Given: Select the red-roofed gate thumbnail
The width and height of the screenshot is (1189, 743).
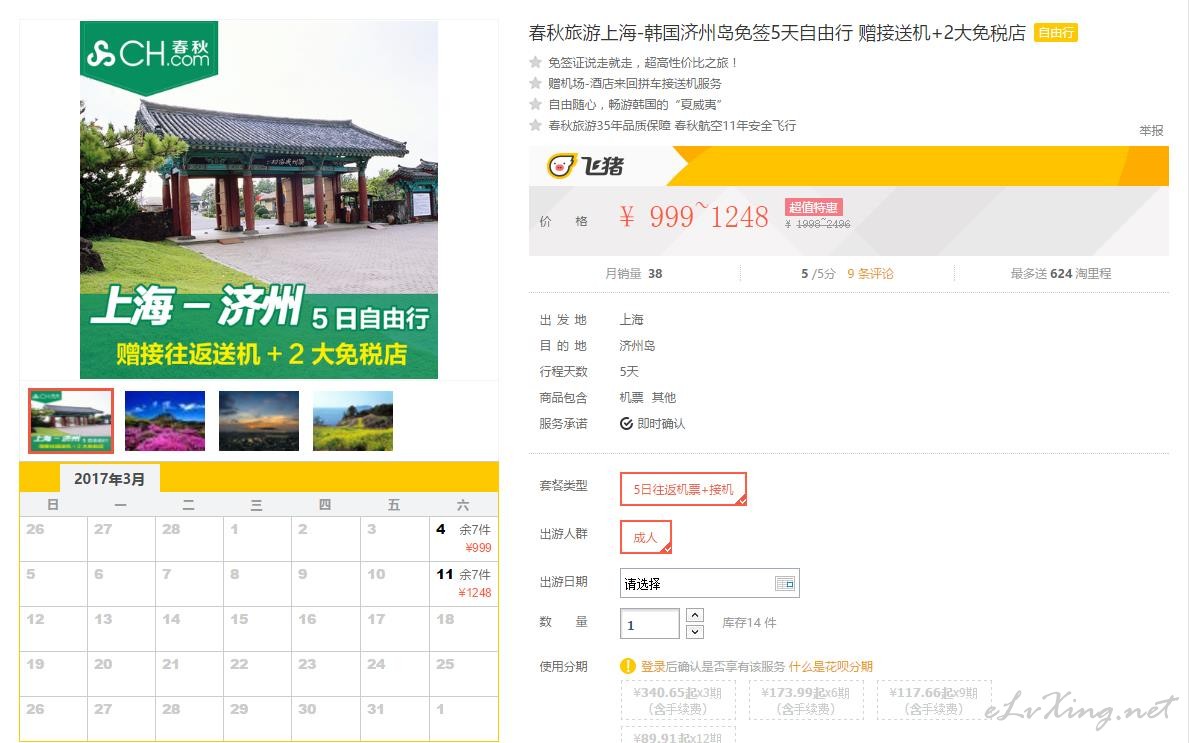Looking at the screenshot, I should pyautogui.click(x=71, y=421).
